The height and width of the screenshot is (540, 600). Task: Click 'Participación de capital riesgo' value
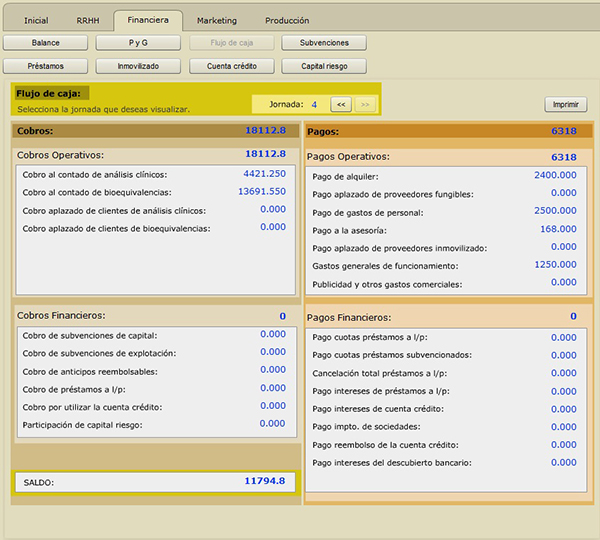(x=272, y=424)
